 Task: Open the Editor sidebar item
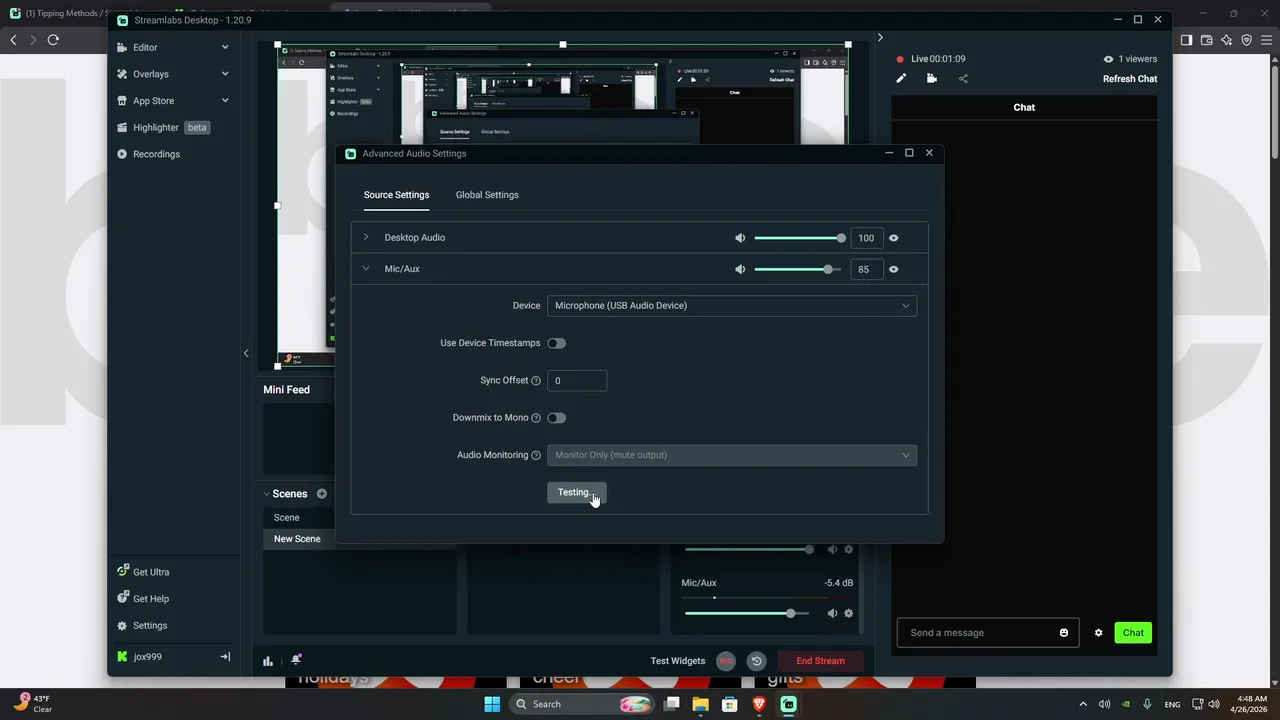(x=145, y=47)
